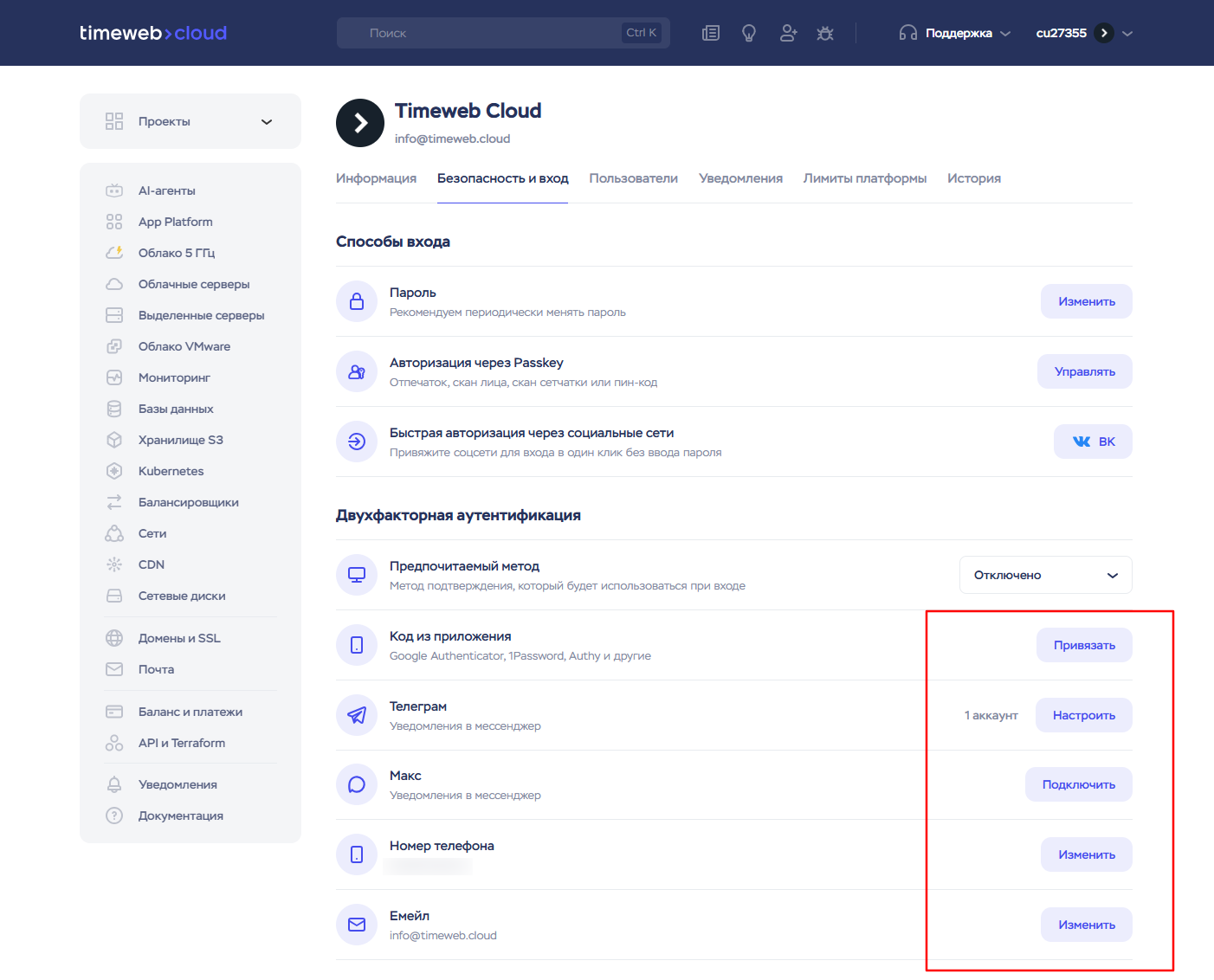Open the cu27355 account menu
1214x980 pixels.
pyautogui.click(x=1084, y=33)
